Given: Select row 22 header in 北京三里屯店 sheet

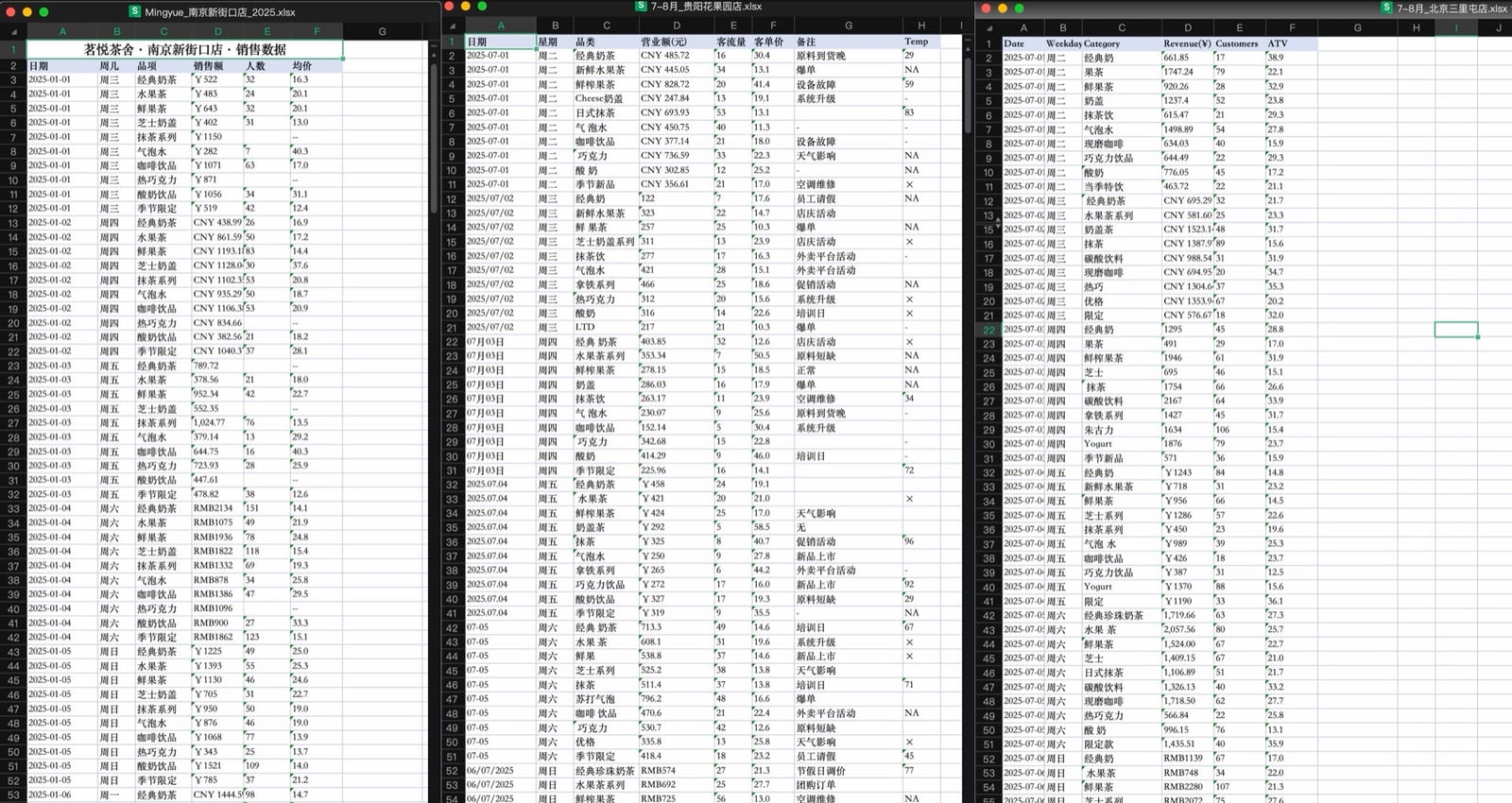Looking at the screenshot, I should [x=988, y=330].
